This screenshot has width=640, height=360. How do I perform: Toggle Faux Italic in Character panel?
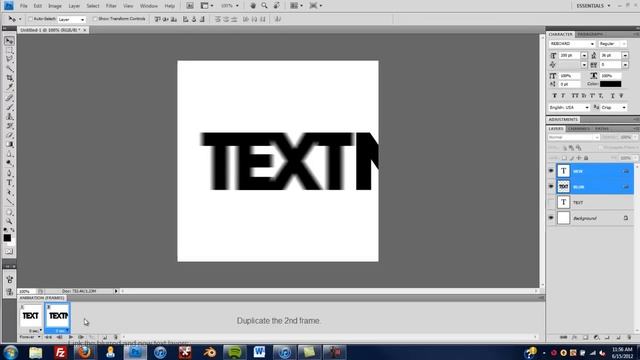pyautogui.click(x=563, y=96)
